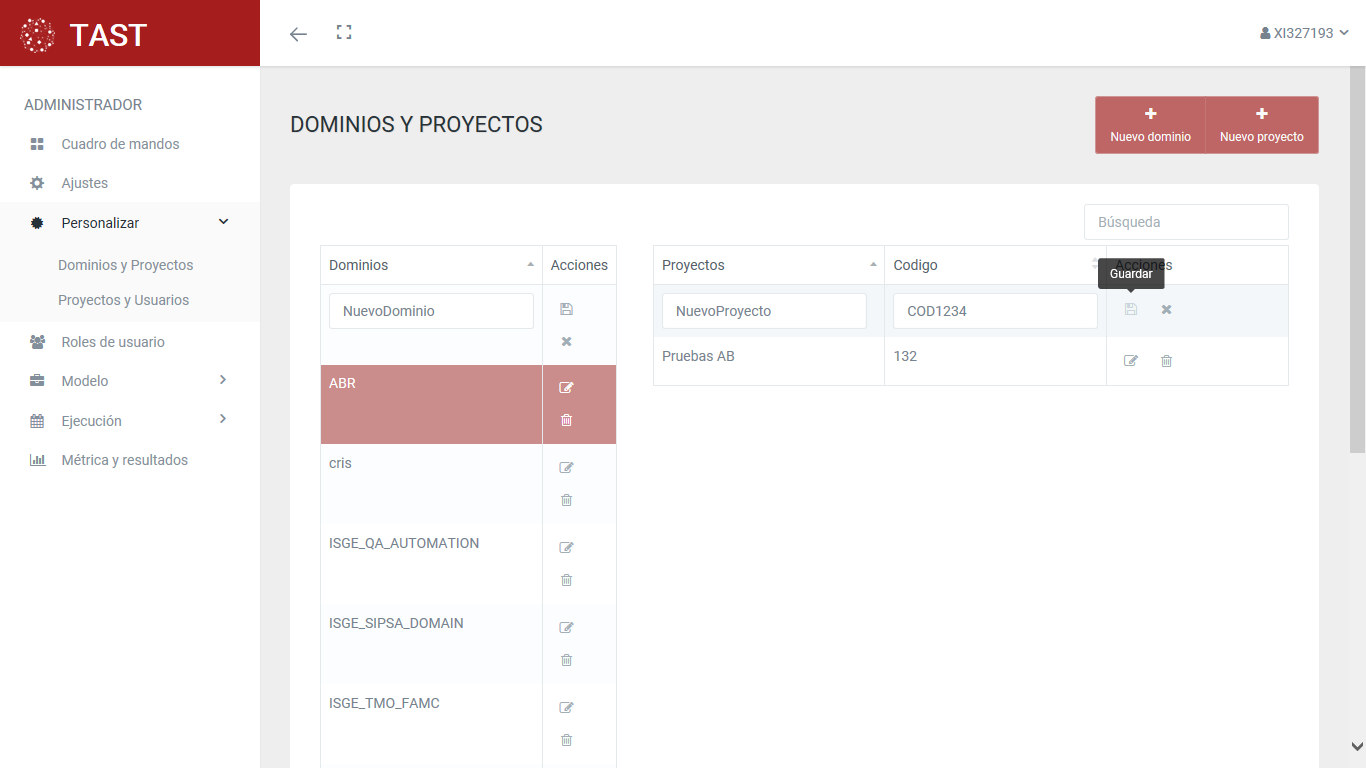Delete the cris domain

point(566,500)
